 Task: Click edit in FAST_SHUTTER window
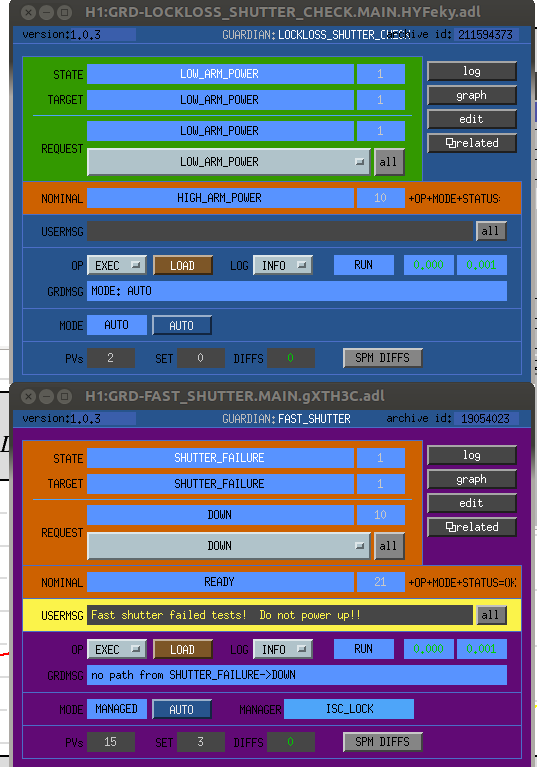[471, 503]
